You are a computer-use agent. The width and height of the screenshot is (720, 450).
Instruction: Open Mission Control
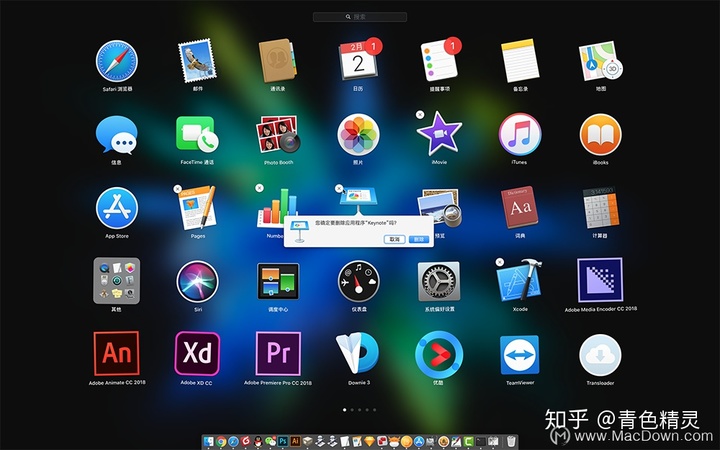278,281
